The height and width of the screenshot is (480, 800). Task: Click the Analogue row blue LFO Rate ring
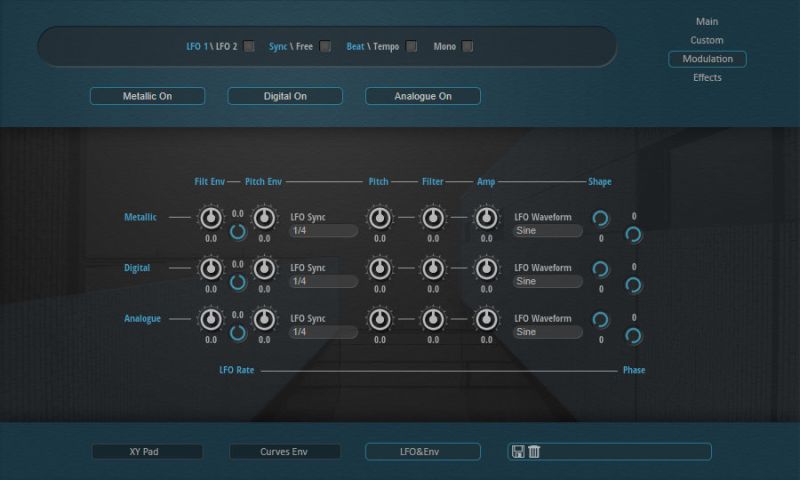tap(238, 333)
